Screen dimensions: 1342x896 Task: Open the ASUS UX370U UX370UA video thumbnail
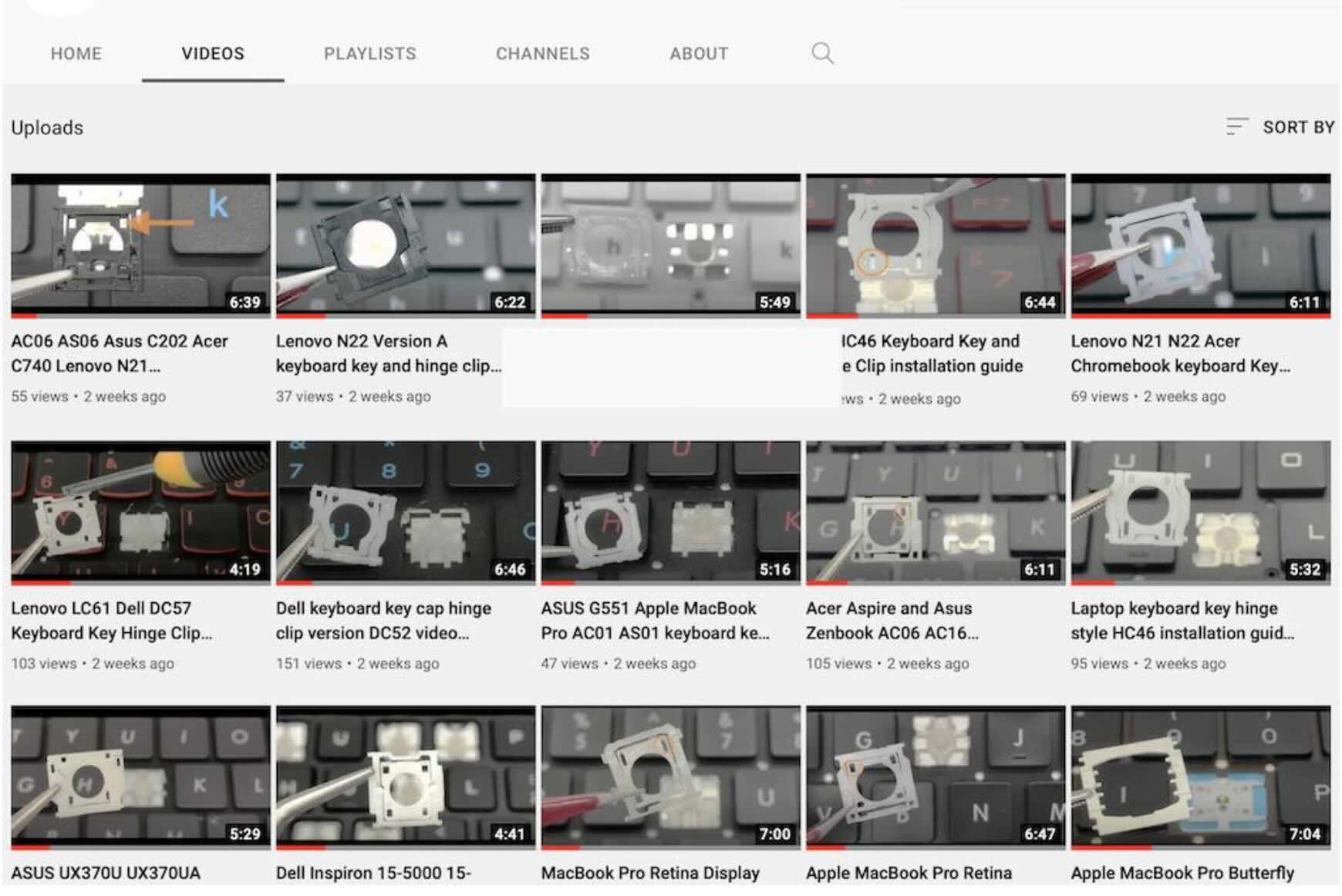point(140,776)
